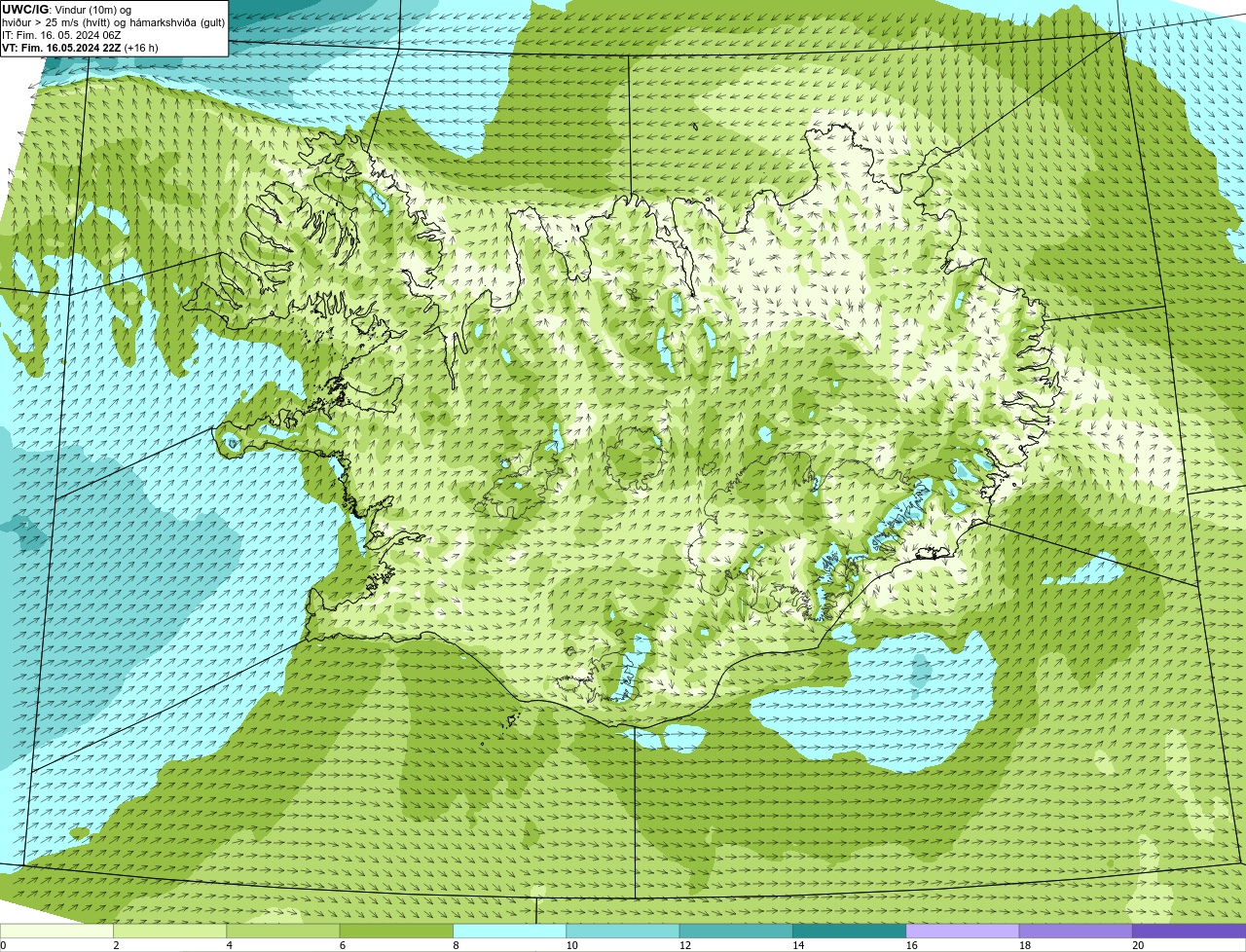Click the '16' tick label on the legend
The width and height of the screenshot is (1246, 952).
coord(911,945)
